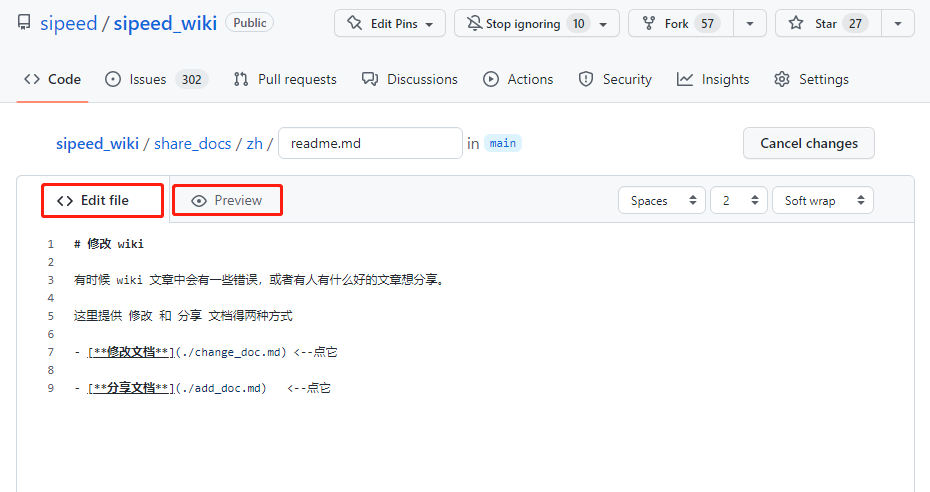Viewport: 930px width, 492px height.
Task: Open the Edit Pins dropdown
Action: [390, 23]
